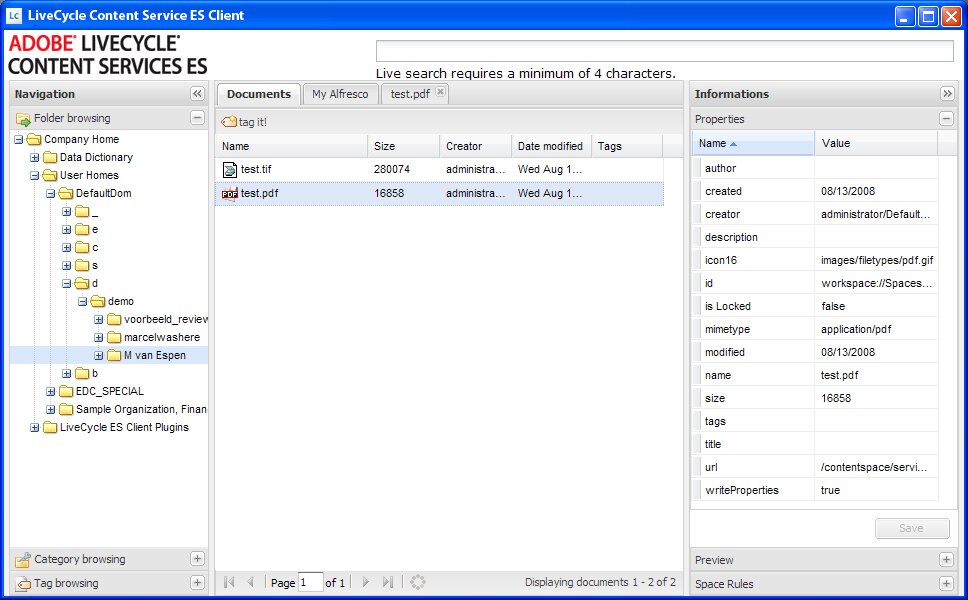The height and width of the screenshot is (600, 968).
Task: Sort properties by Name column header
Action: 753,143
